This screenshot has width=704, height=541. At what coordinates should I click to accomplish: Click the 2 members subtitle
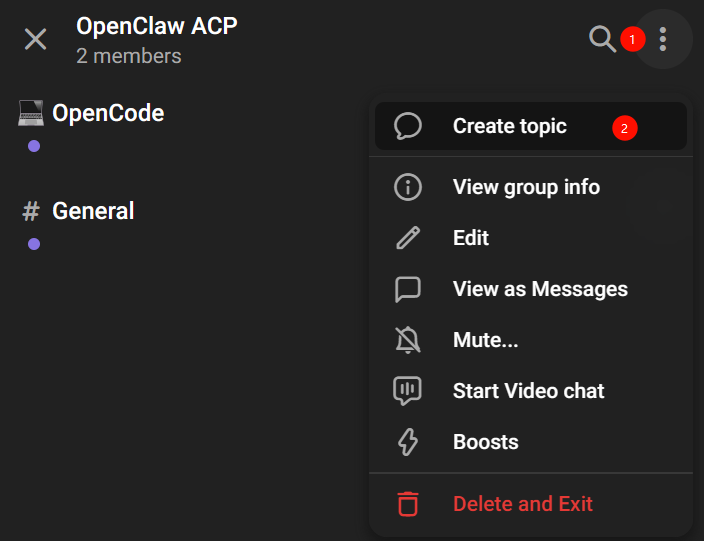coord(129,56)
